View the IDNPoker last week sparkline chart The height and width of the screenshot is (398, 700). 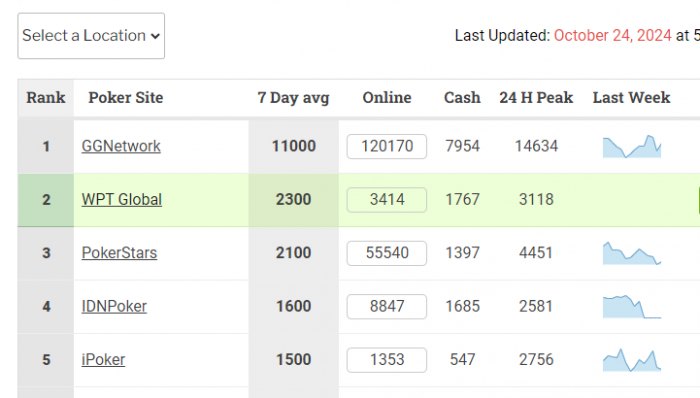pyautogui.click(x=632, y=307)
